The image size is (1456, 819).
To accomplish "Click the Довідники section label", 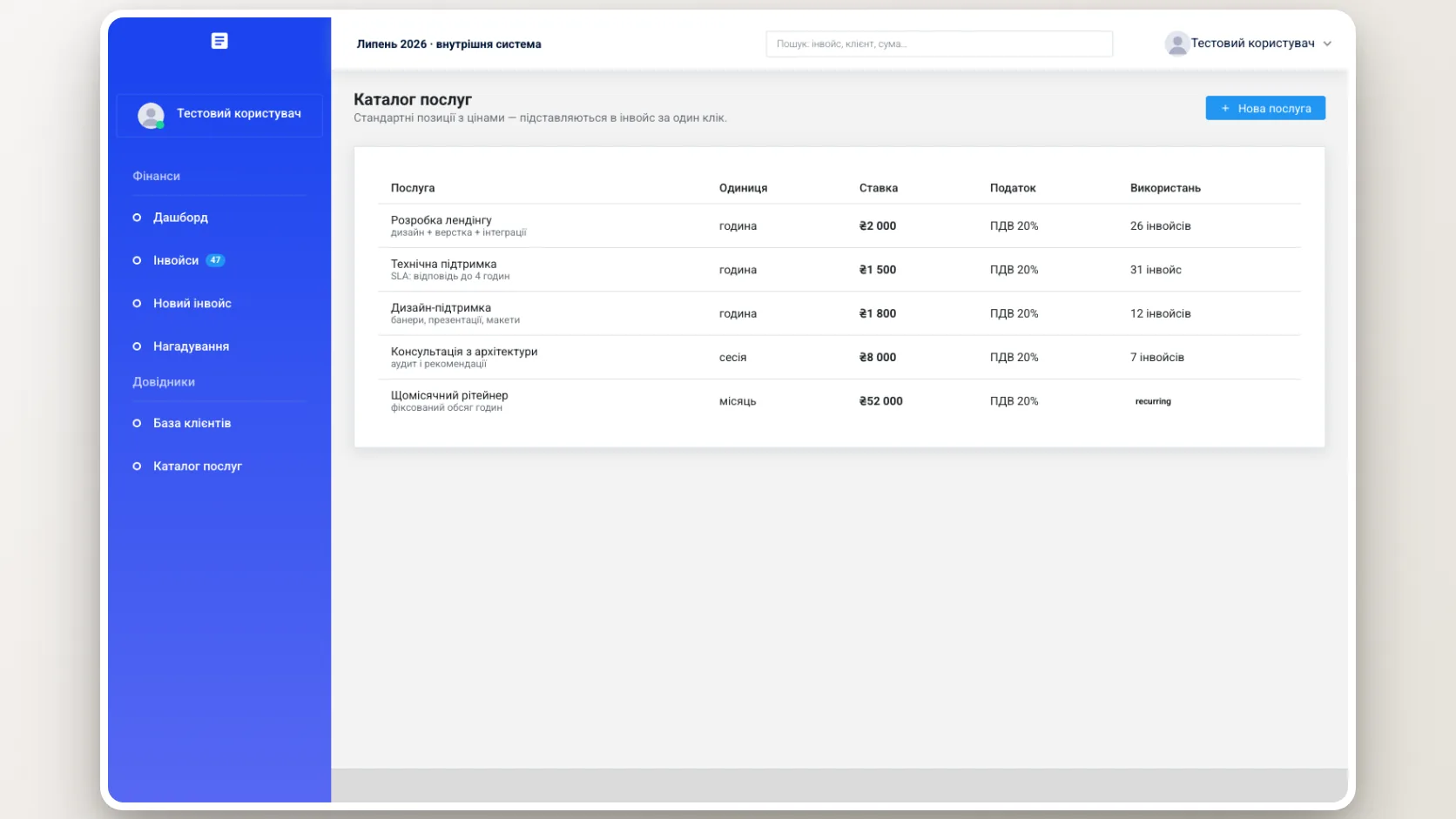I will [164, 382].
